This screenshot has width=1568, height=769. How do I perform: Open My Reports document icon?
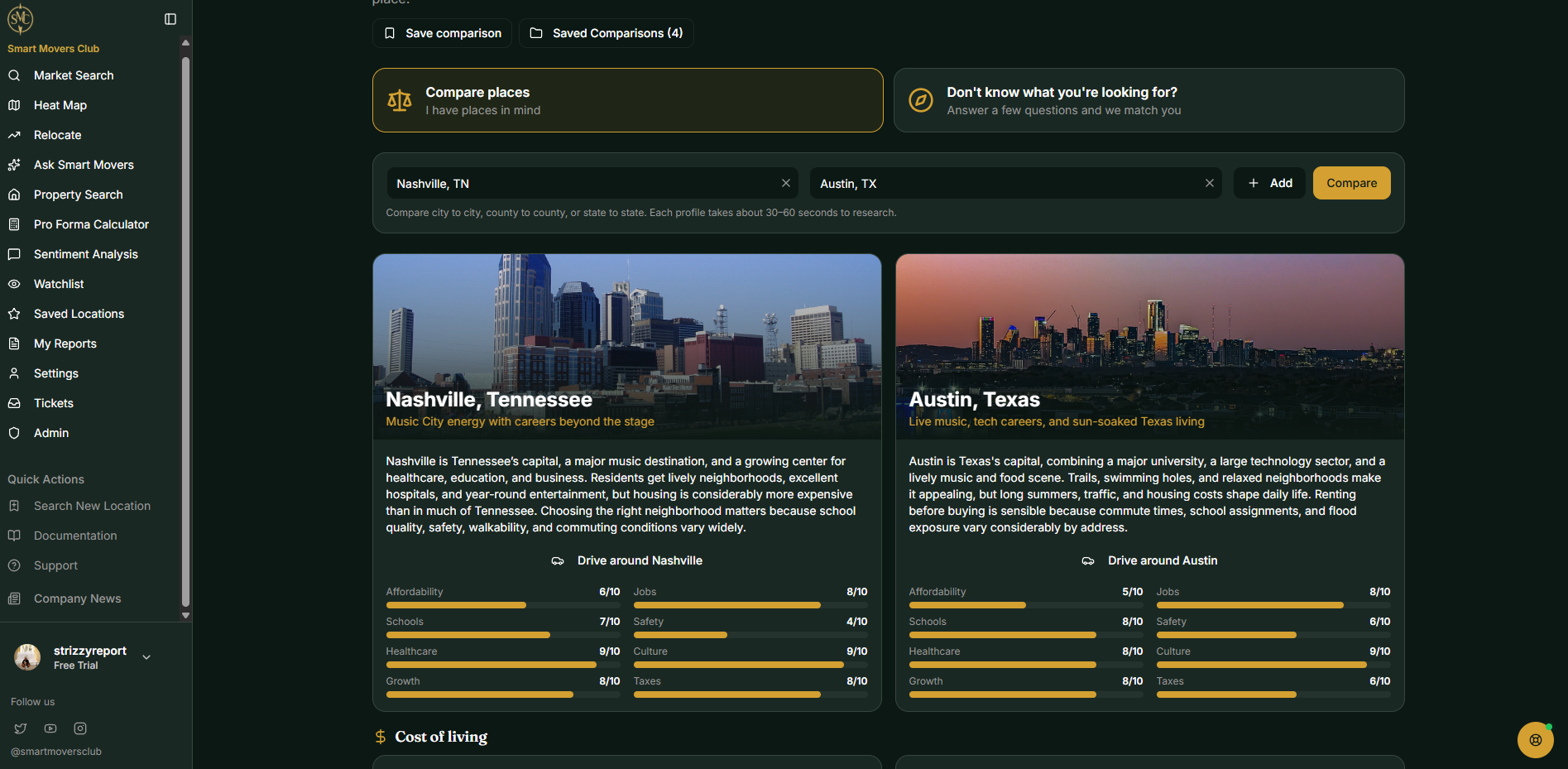coord(14,344)
